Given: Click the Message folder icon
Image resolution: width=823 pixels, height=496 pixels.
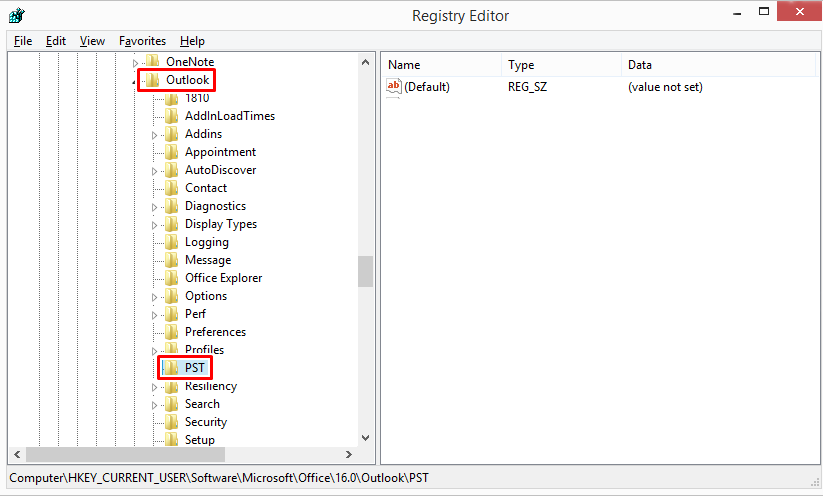Looking at the screenshot, I should point(172,259).
